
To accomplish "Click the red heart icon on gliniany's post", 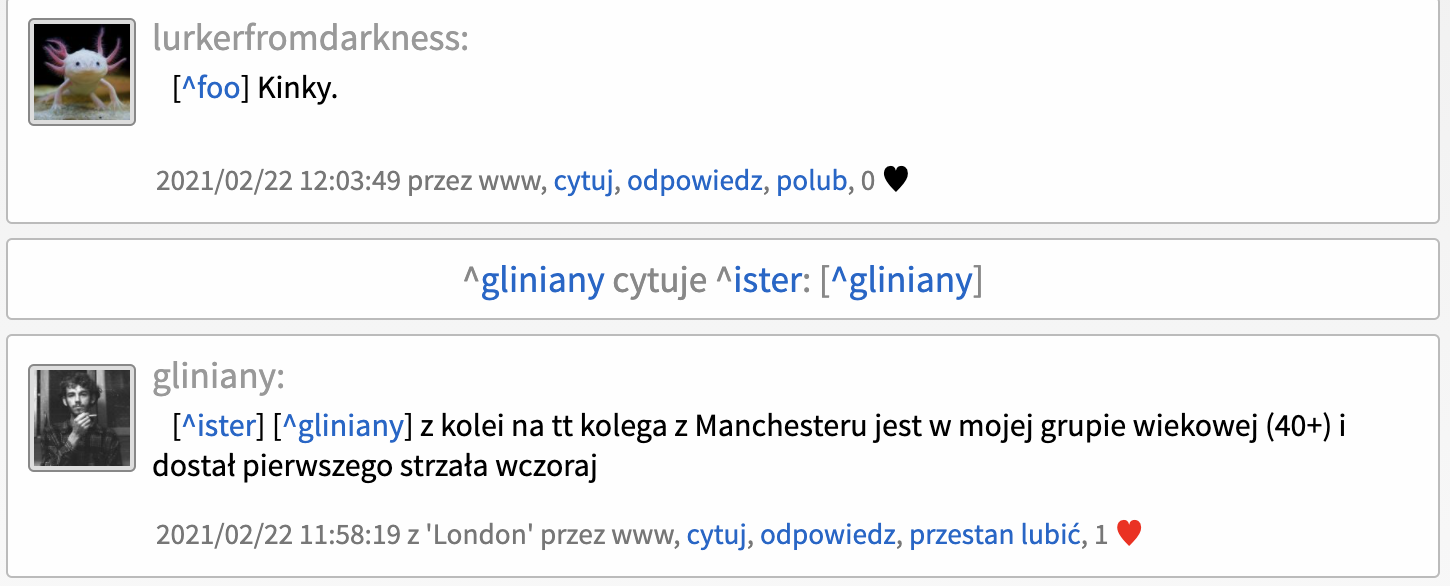I will click(1128, 534).
